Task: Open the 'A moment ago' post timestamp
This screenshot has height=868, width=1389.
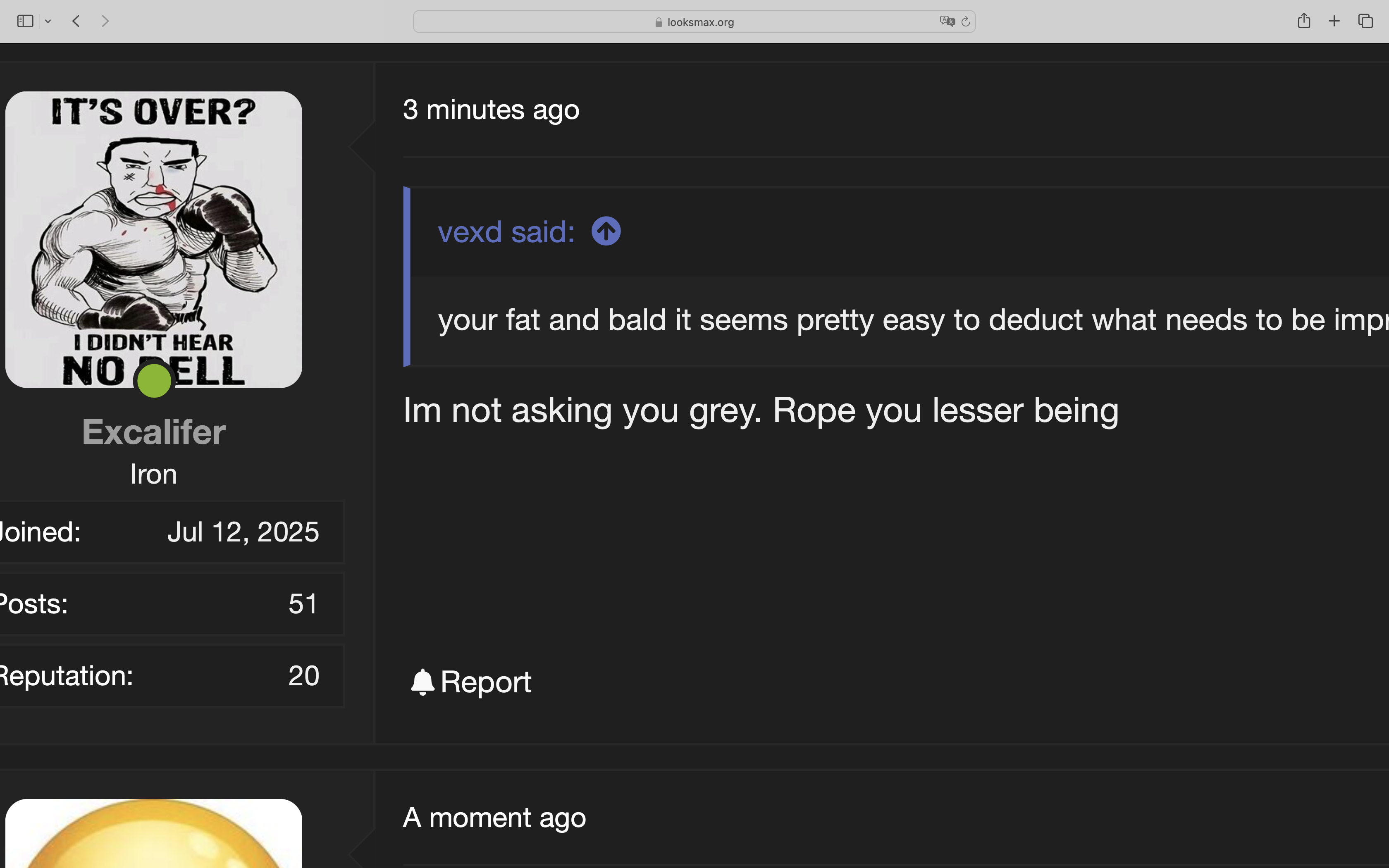Action: pyautogui.click(x=494, y=818)
